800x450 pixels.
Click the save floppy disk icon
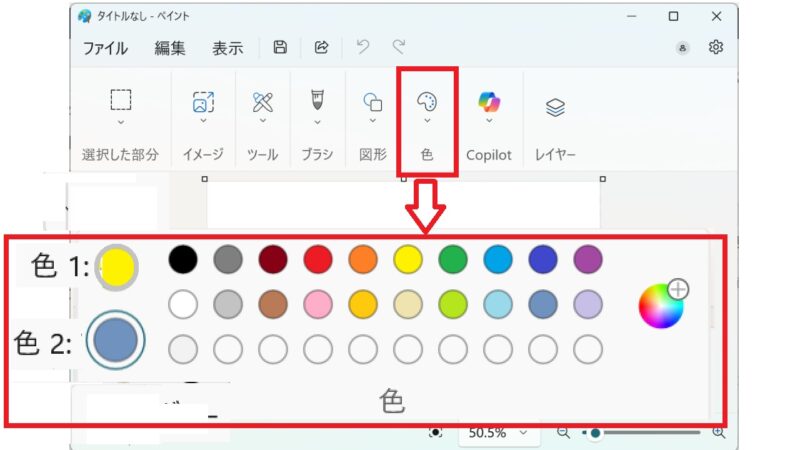tap(280, 47)
